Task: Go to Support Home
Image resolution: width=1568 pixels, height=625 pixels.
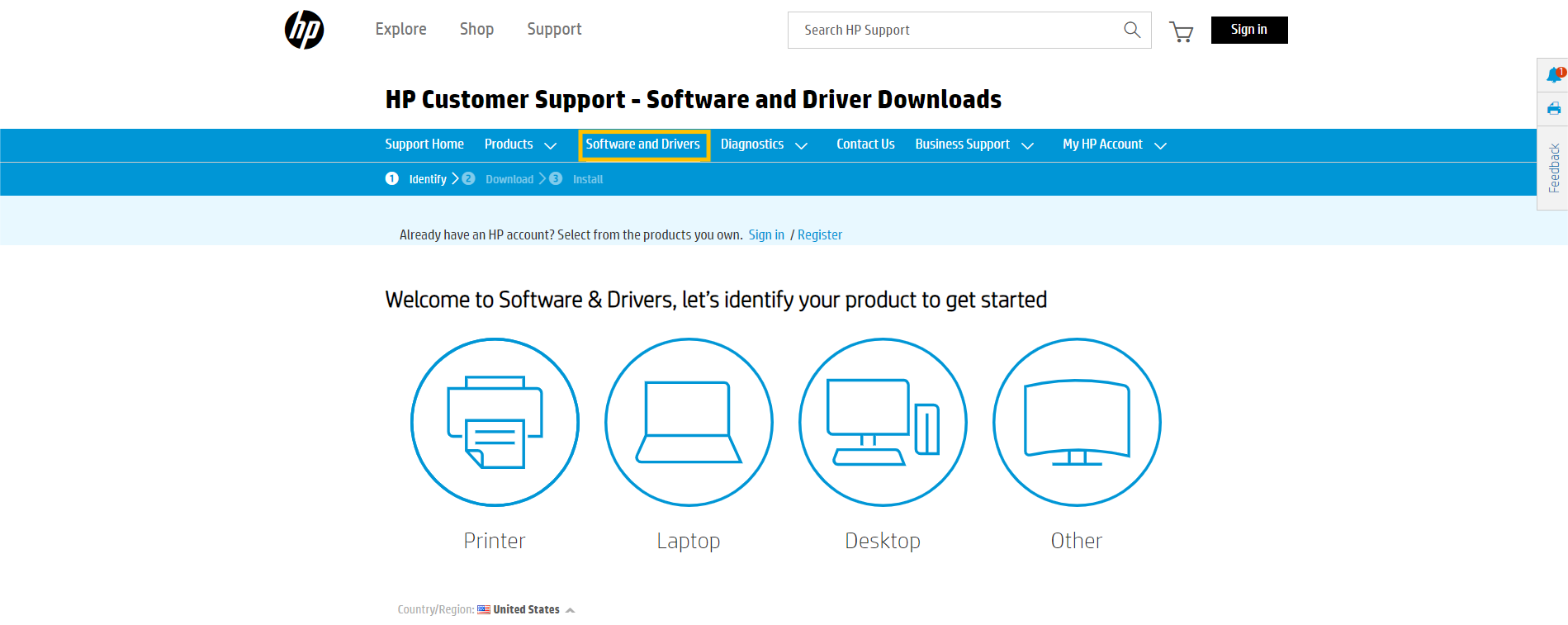Action: (424, 144)
